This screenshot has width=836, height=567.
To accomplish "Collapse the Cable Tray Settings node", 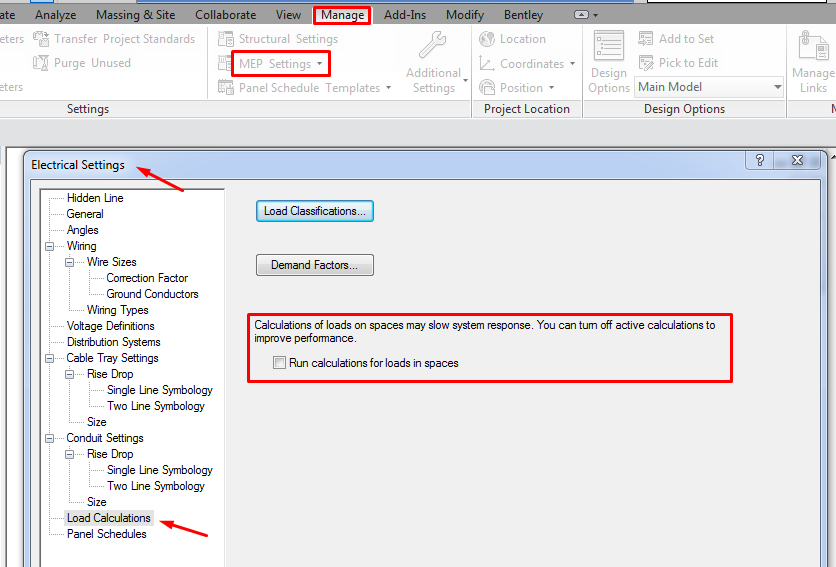I will (x=50, y=358).
